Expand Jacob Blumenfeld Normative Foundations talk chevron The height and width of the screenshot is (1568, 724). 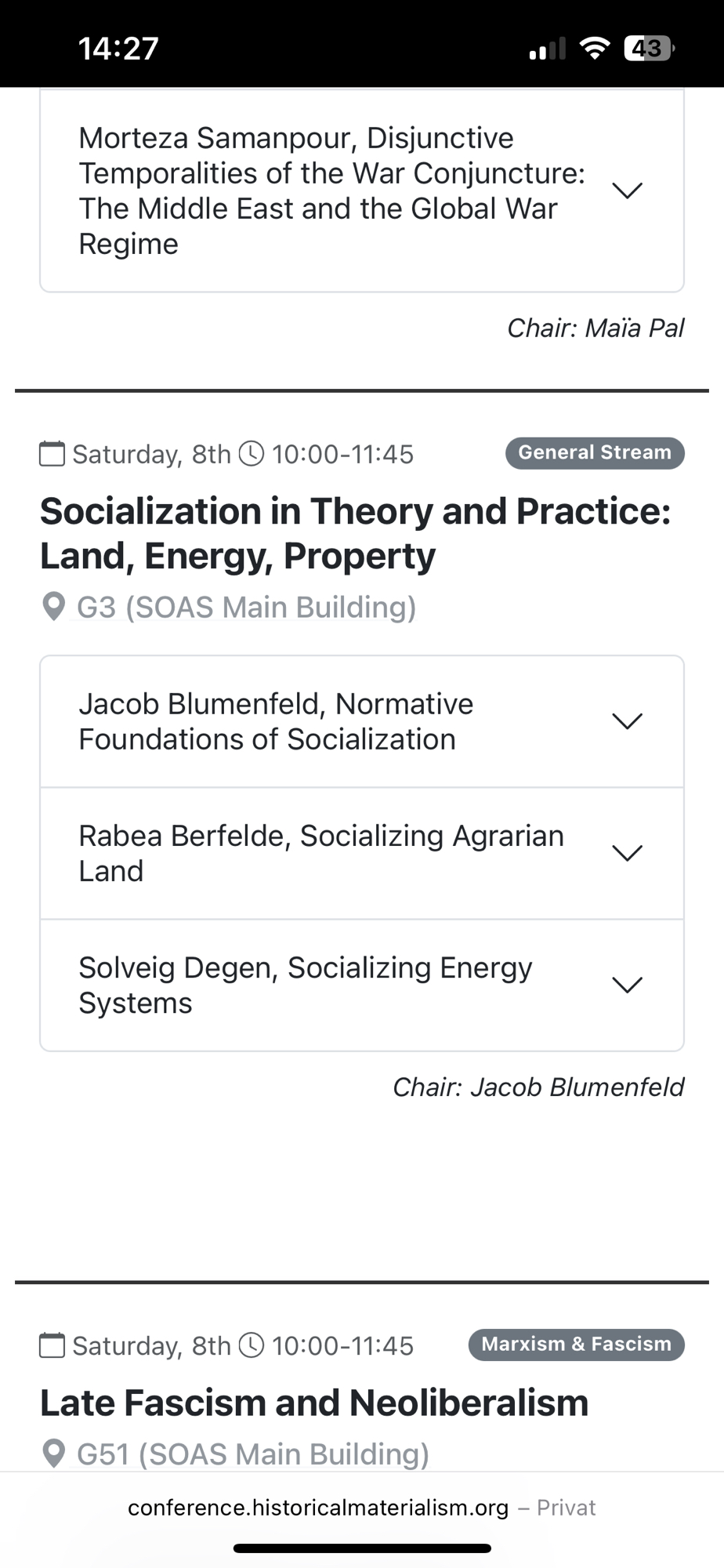coord(627,721)
